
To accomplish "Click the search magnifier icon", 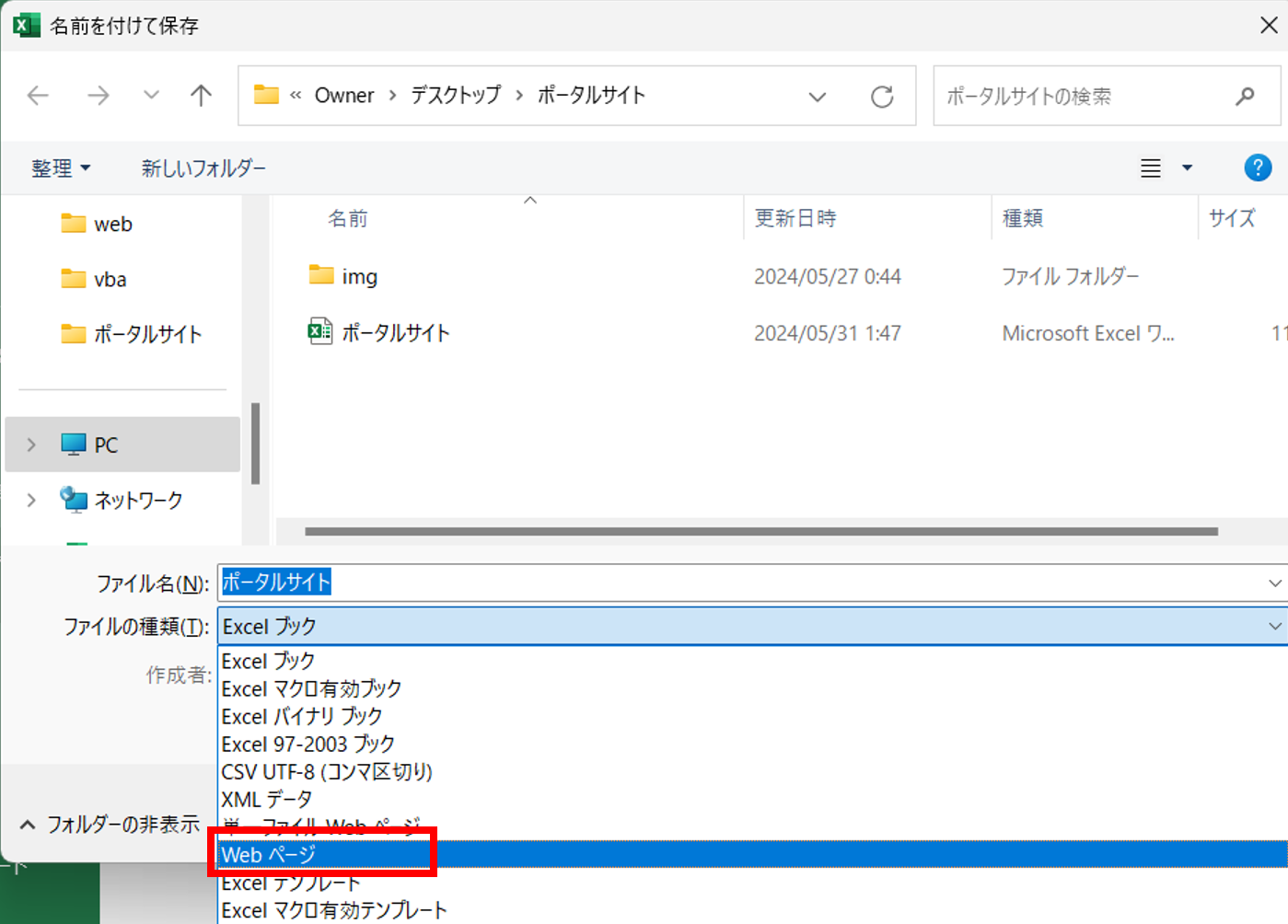I will pos(1245,96).
